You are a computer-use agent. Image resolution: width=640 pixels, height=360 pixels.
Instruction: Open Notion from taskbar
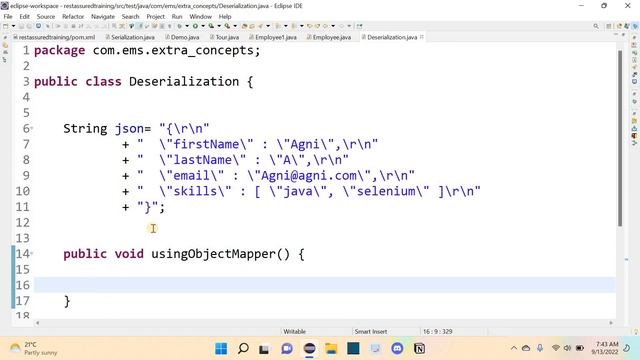419,349
